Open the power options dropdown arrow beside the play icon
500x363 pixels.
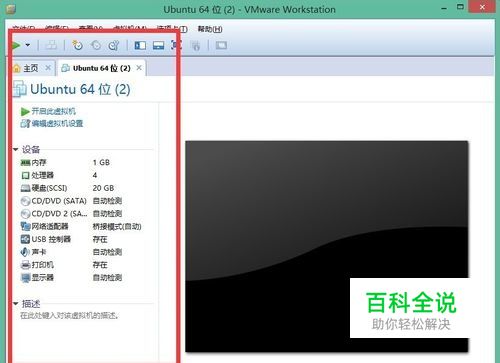pyautogui.click(x=28, y=45)
